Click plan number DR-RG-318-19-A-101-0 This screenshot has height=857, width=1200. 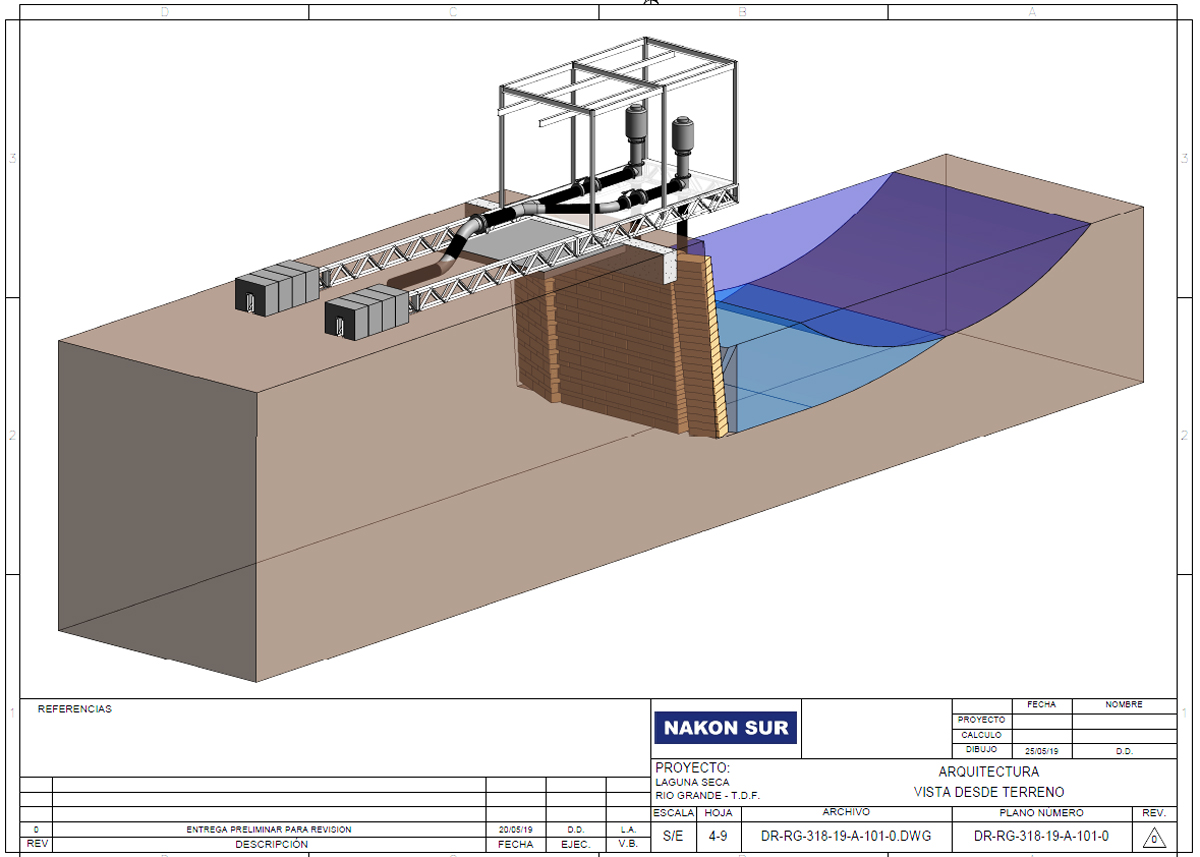[1040, 836]
